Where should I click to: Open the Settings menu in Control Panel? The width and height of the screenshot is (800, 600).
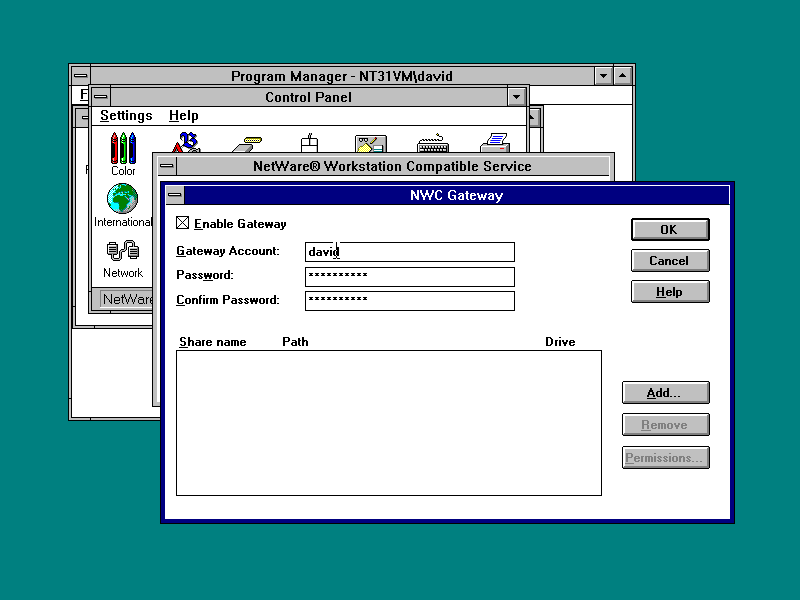tap(126, 116)
